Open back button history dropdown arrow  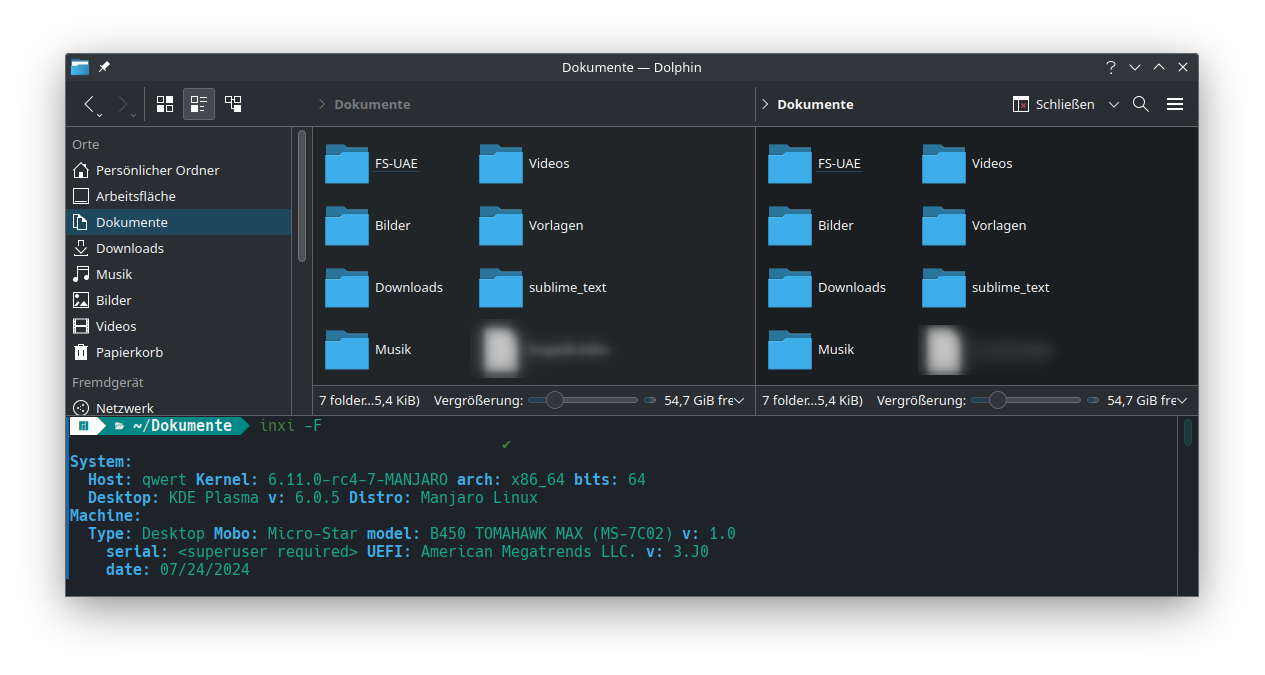tap(99, 115)
